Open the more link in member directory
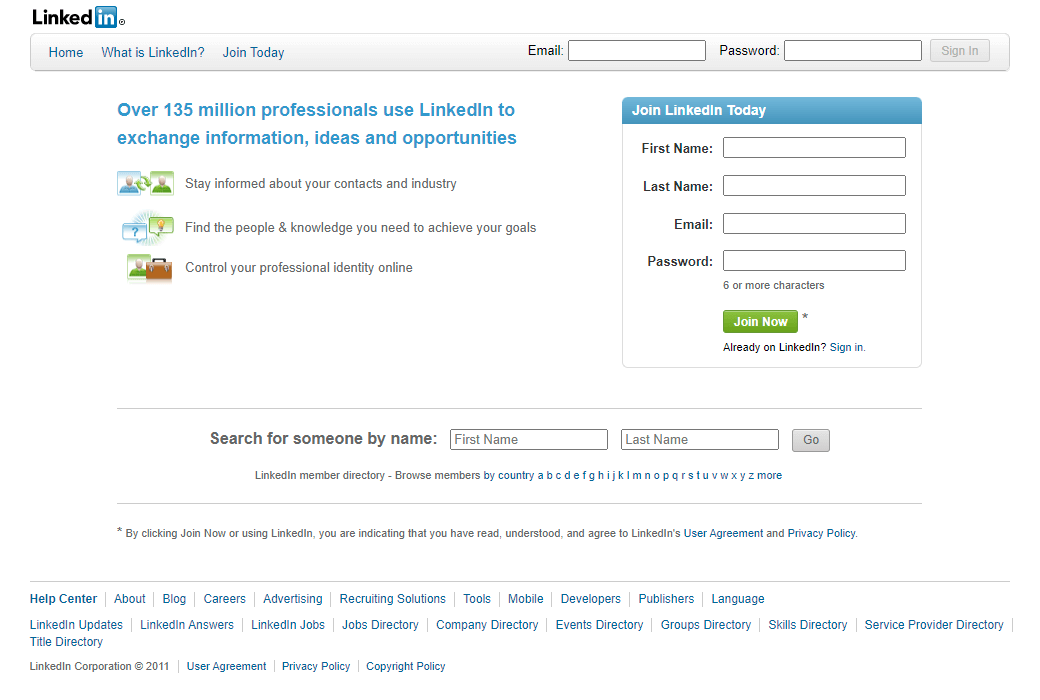The height and width of the screenshot is (700, 1040). pyautogui.click(x=769, y=475)
